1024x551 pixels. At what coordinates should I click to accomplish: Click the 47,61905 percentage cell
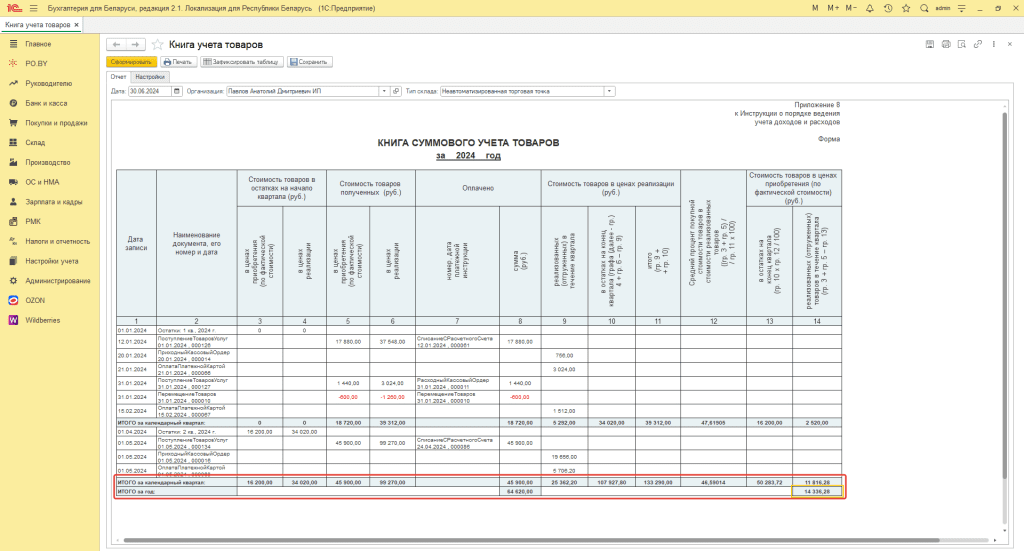(713, 423)
